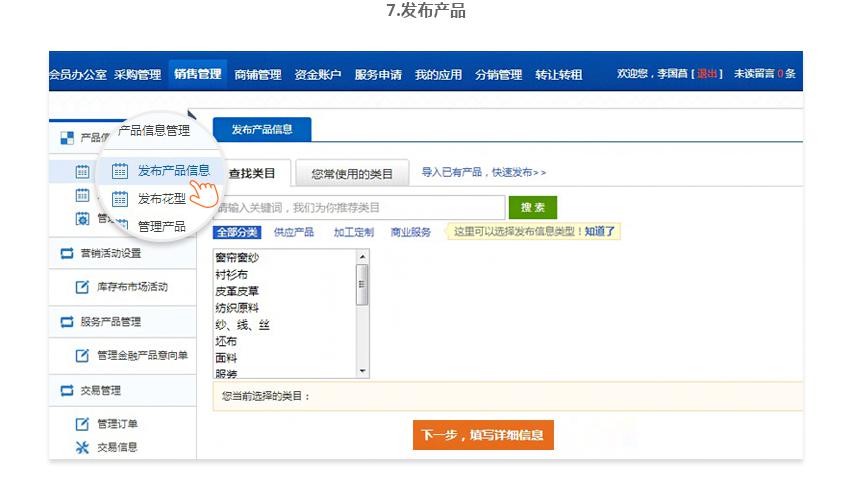
Task: Focus the category keyword search field
Action: [x=361, y=208]
